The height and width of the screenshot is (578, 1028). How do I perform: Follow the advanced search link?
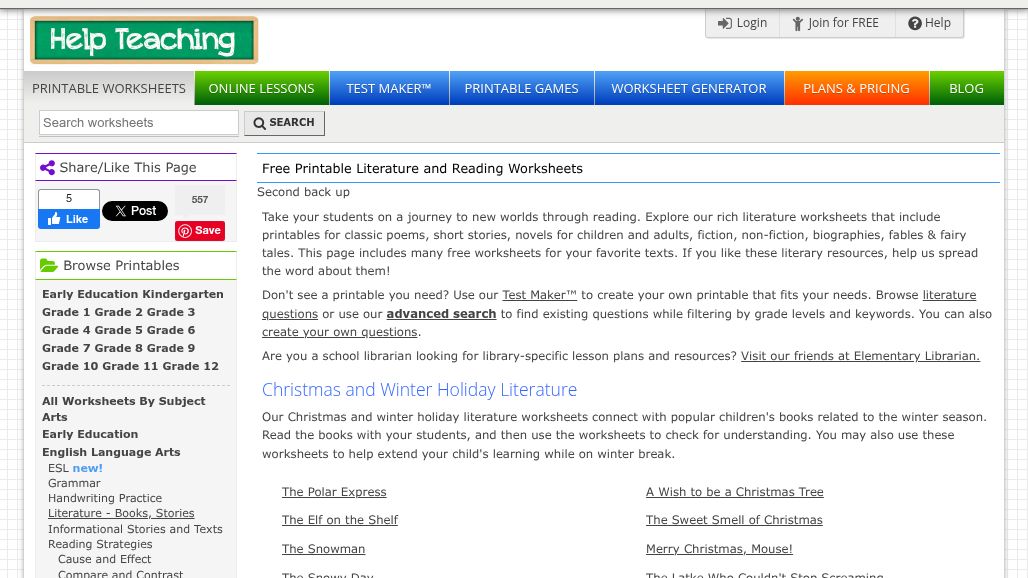click(x=441, y=313)
